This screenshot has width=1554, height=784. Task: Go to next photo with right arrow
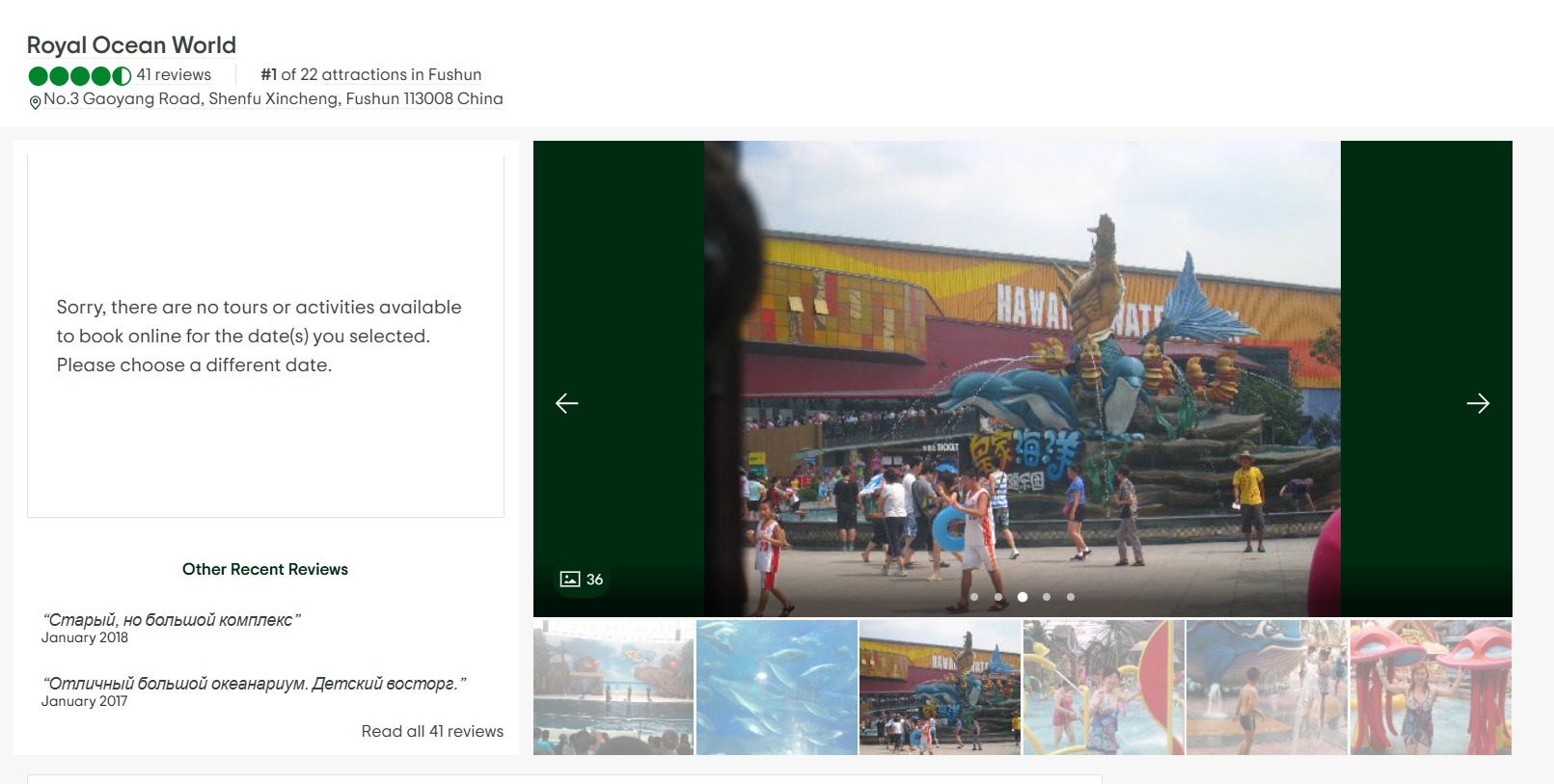point(1478,403)
